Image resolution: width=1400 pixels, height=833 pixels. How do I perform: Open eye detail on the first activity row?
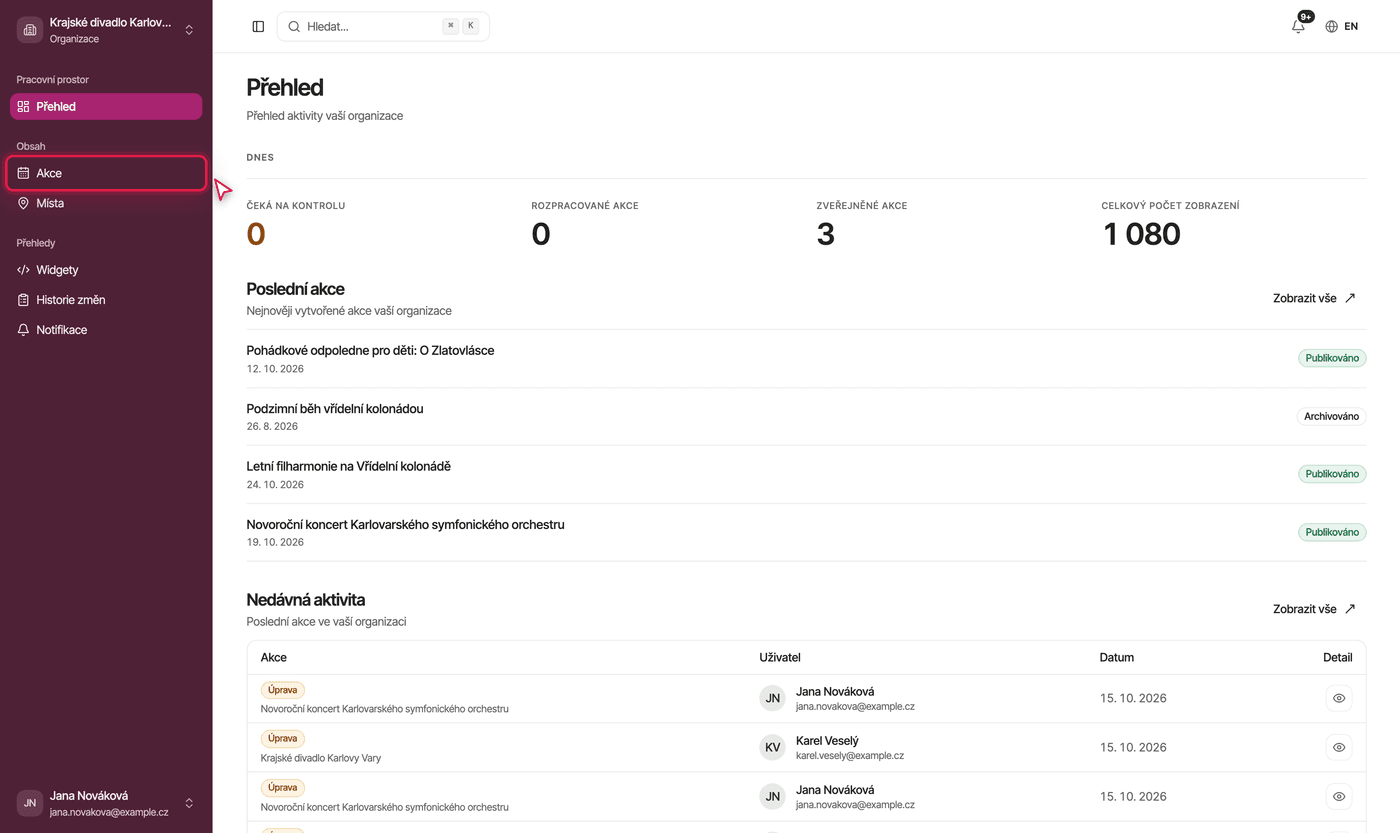click(x=1339, y=698)
